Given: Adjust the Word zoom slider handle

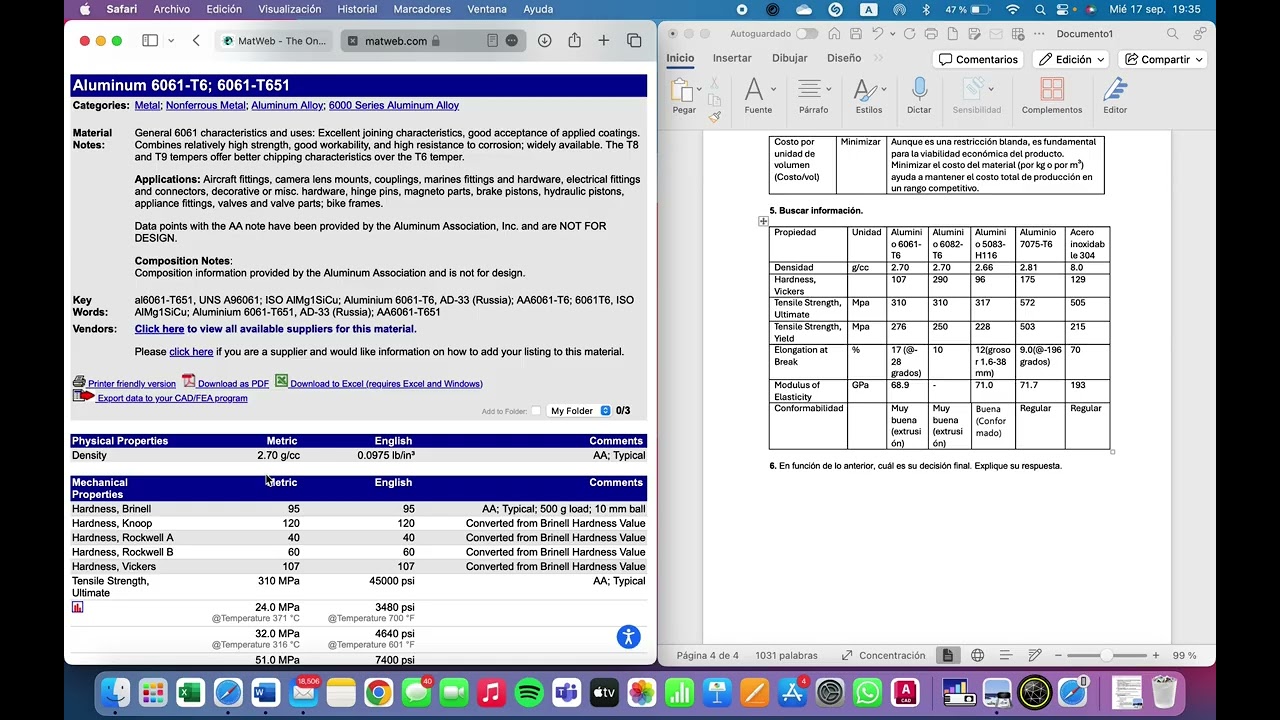Looking at the screenshot, I should [1106, 656].
